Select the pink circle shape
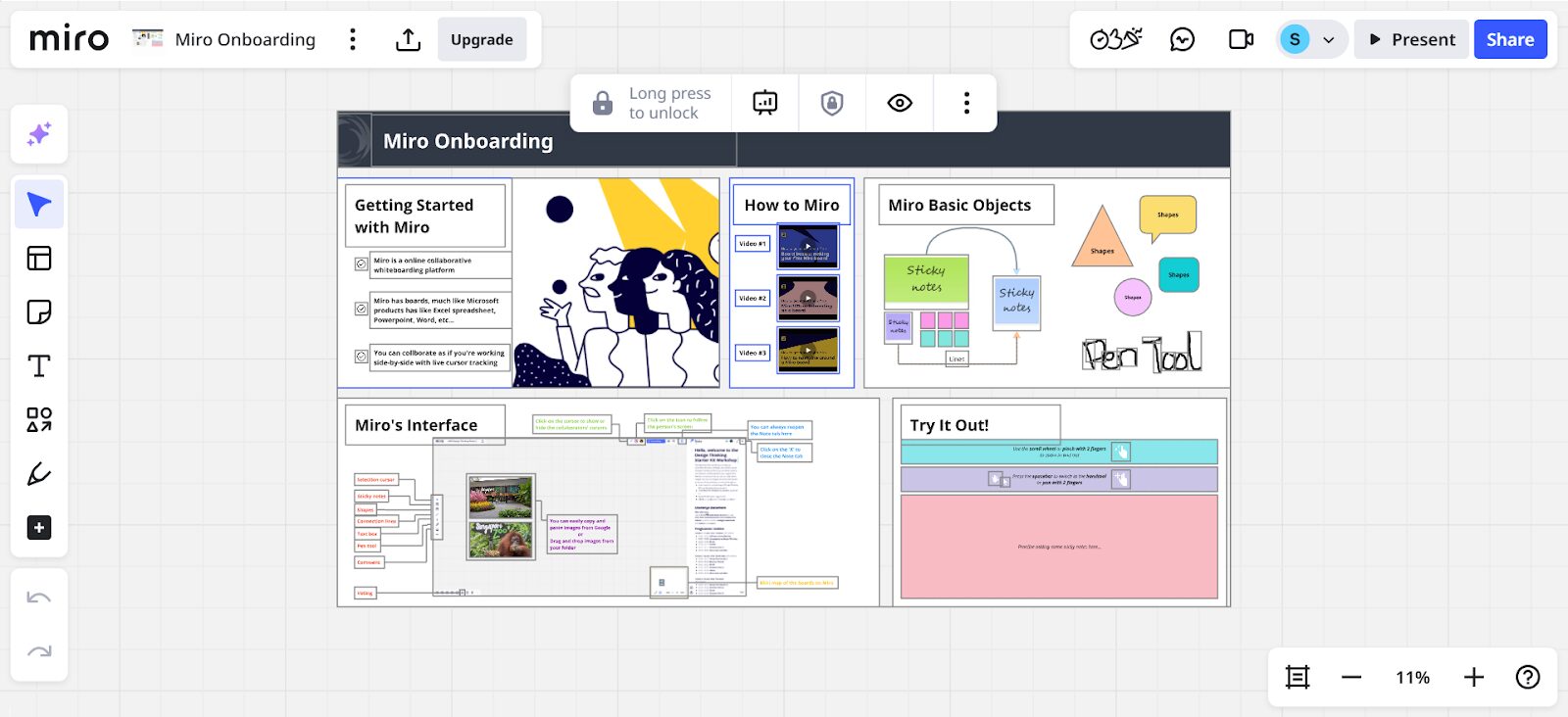 tap(1133, 297)
